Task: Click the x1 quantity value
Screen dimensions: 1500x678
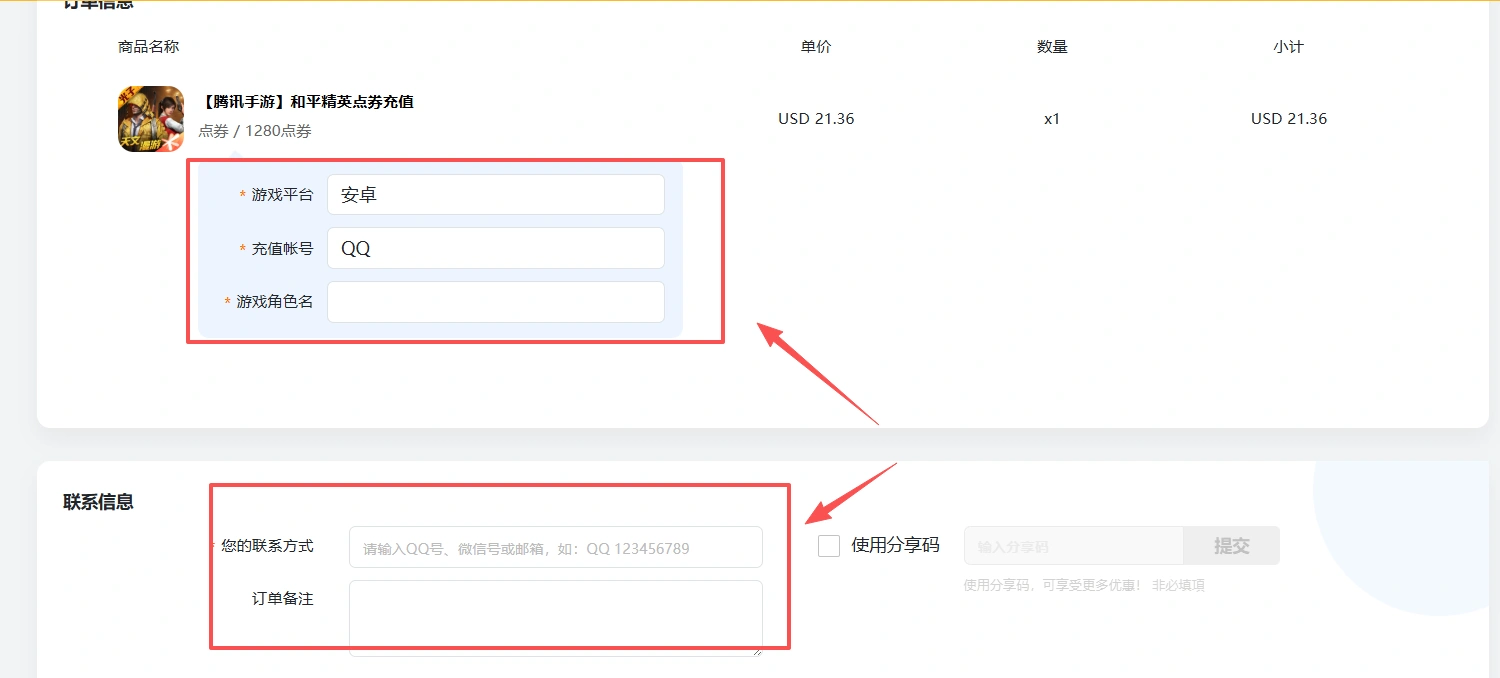Action: tap(1052, 119)
